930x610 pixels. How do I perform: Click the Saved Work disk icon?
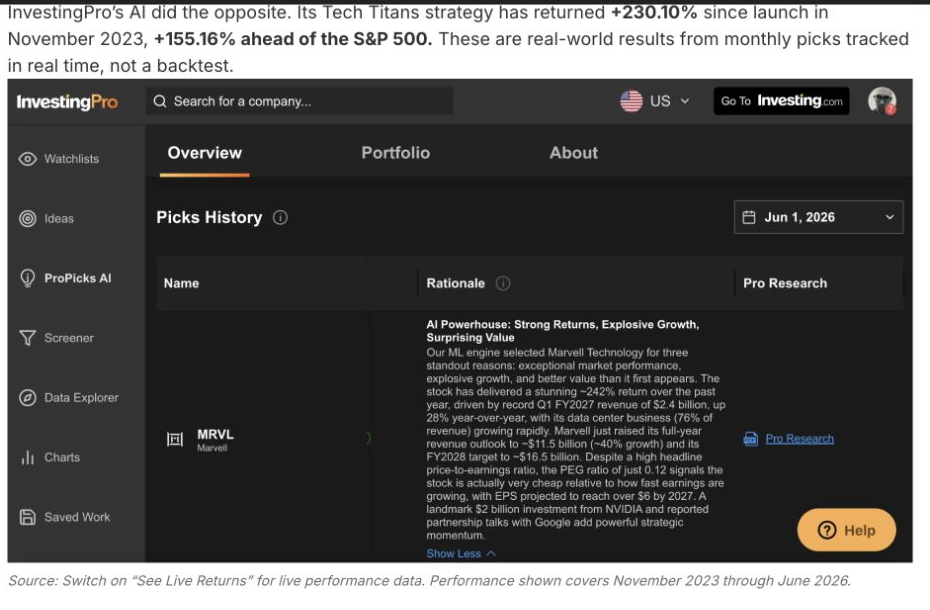[27, 517]
